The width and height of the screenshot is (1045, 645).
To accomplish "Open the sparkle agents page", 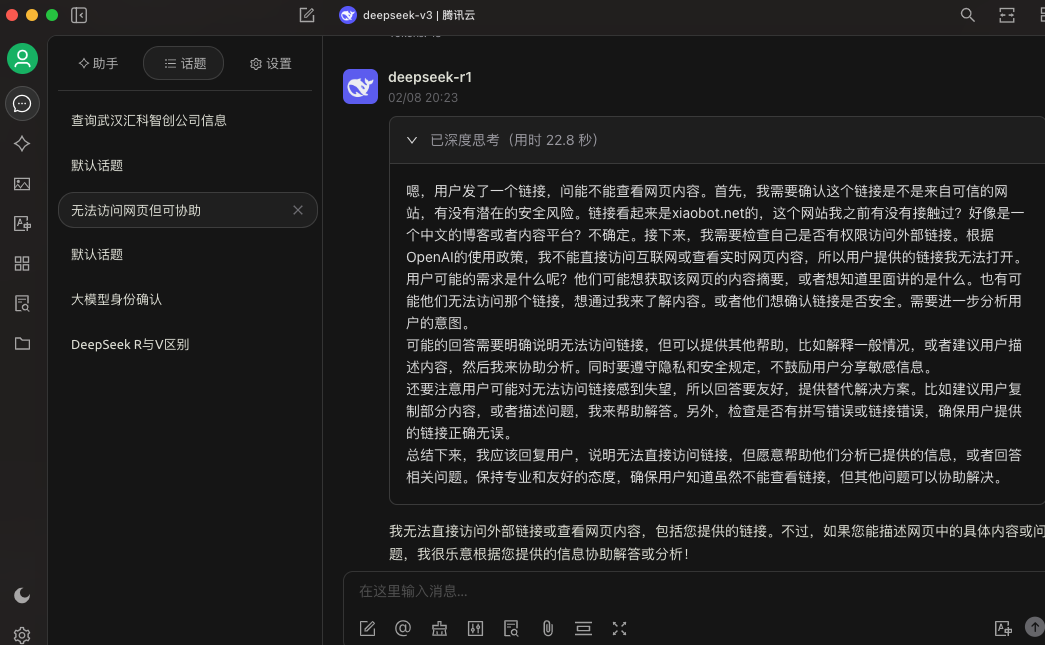I will click(x=22, y=144).
